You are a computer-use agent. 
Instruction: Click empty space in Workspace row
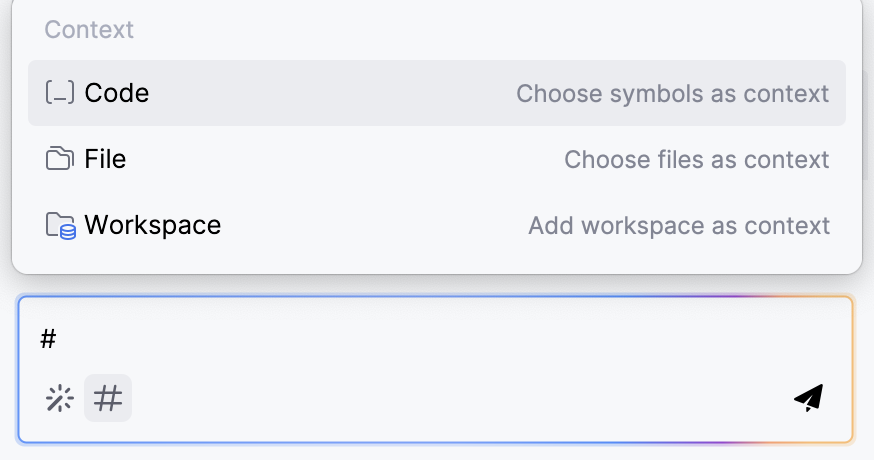(370, 225)
